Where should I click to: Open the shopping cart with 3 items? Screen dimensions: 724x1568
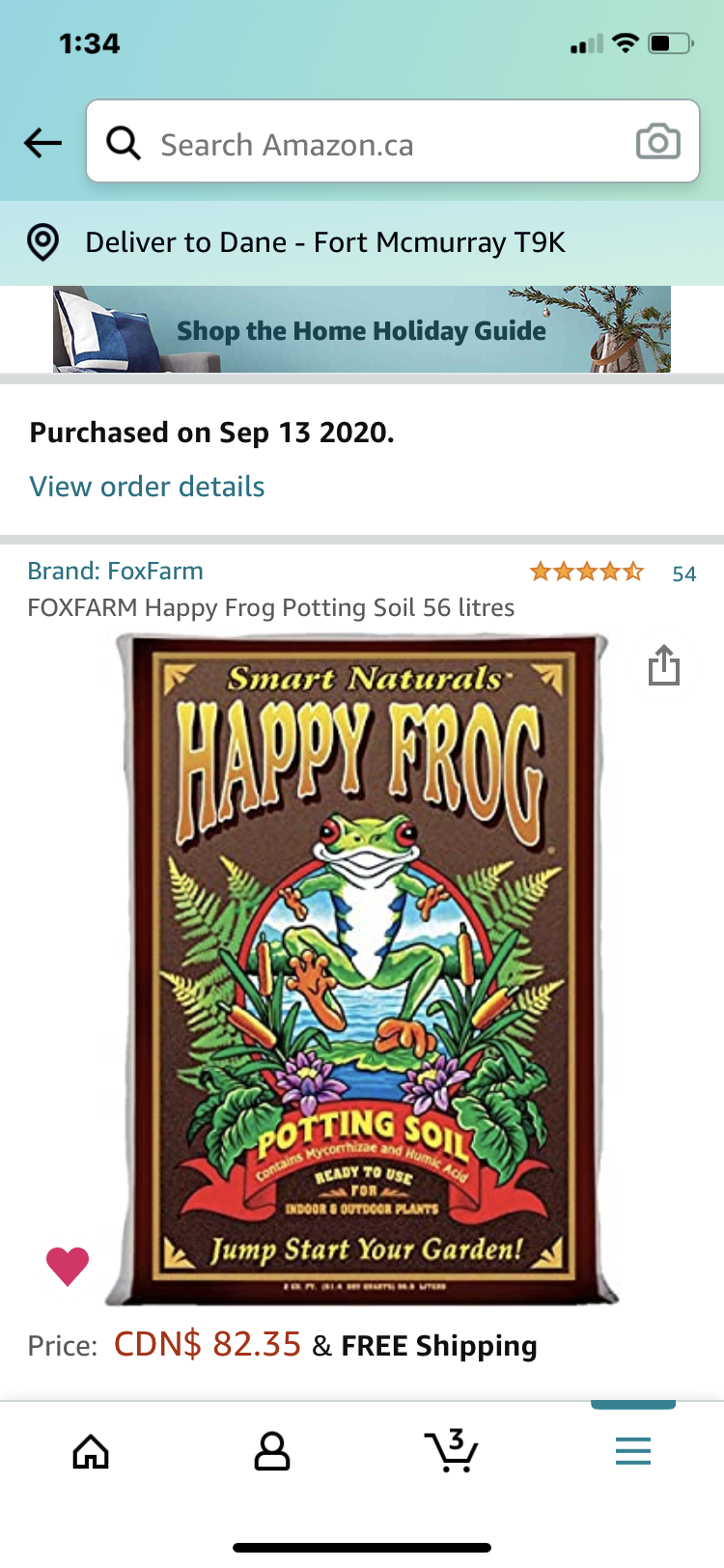(451, 1450)
